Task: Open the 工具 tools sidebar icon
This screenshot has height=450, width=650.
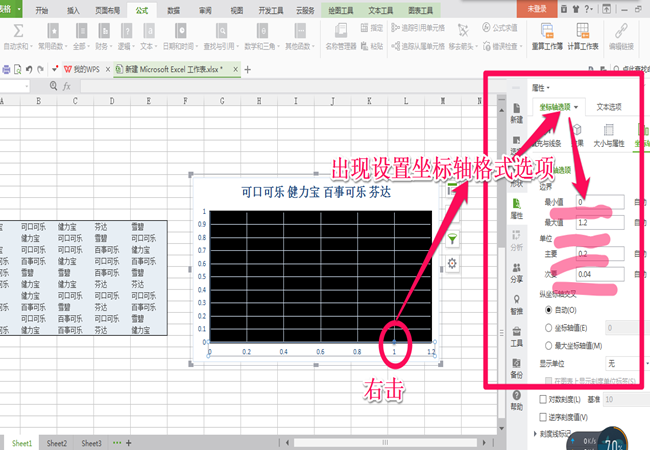Action: click(517, 336)
